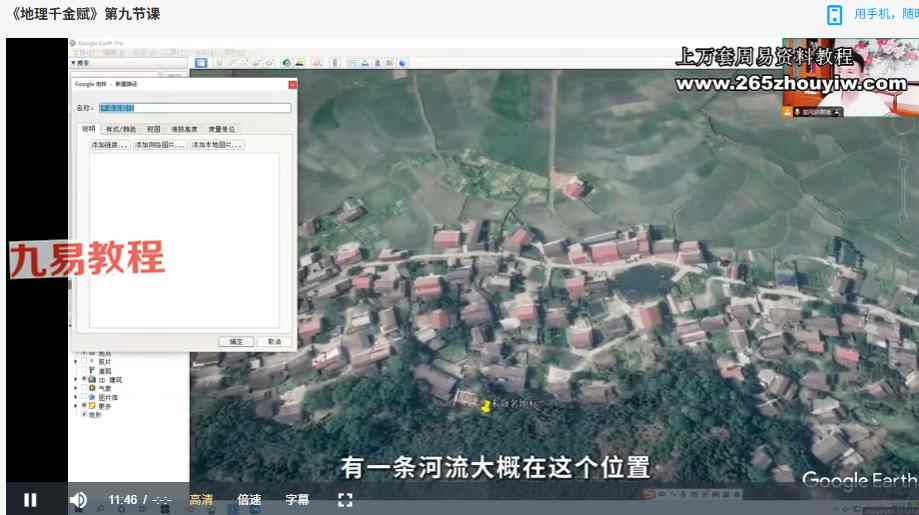Switch to the 样式/颜色 tab

point(121,129)
